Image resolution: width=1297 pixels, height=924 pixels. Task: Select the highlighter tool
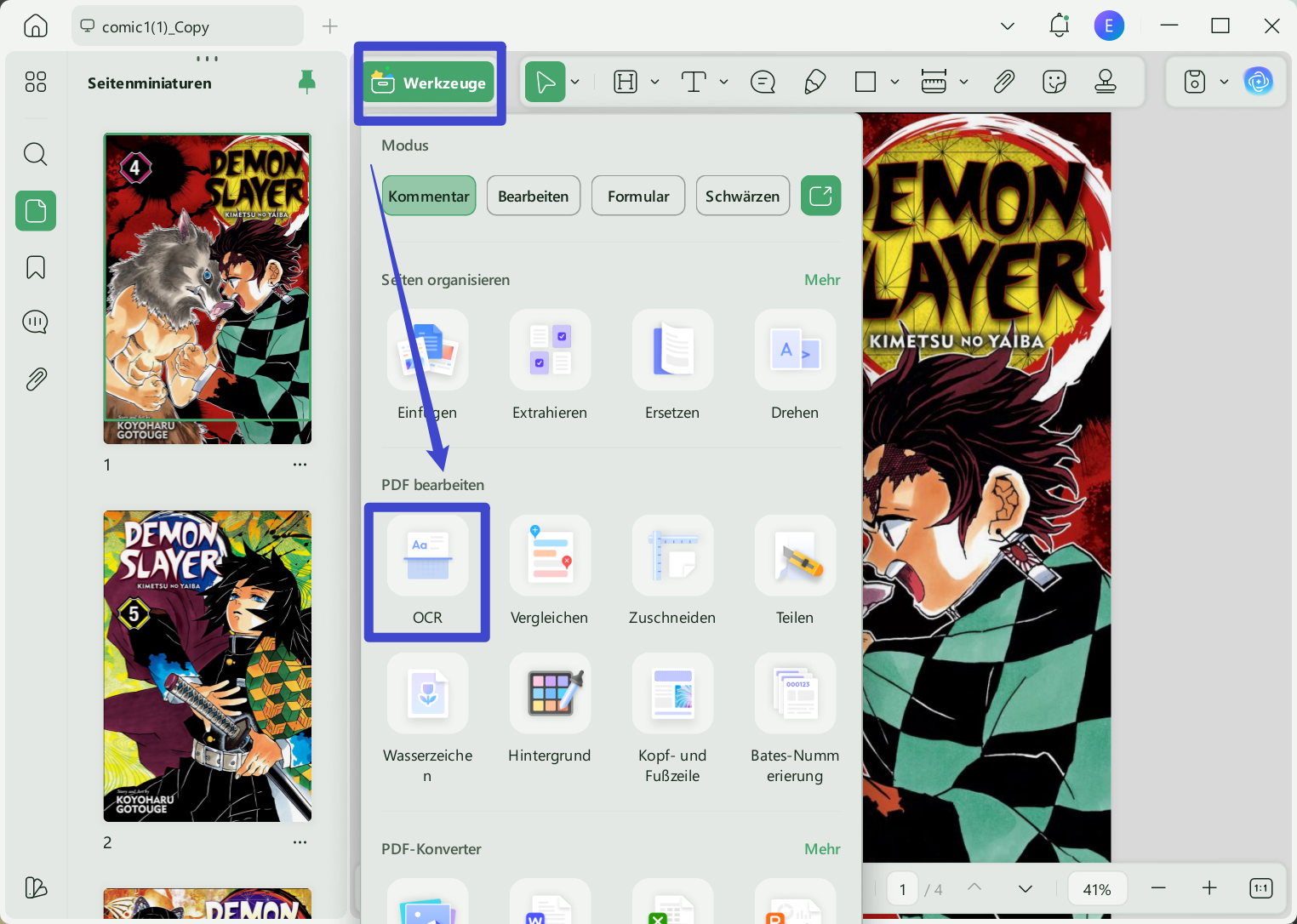click(626, 82)
